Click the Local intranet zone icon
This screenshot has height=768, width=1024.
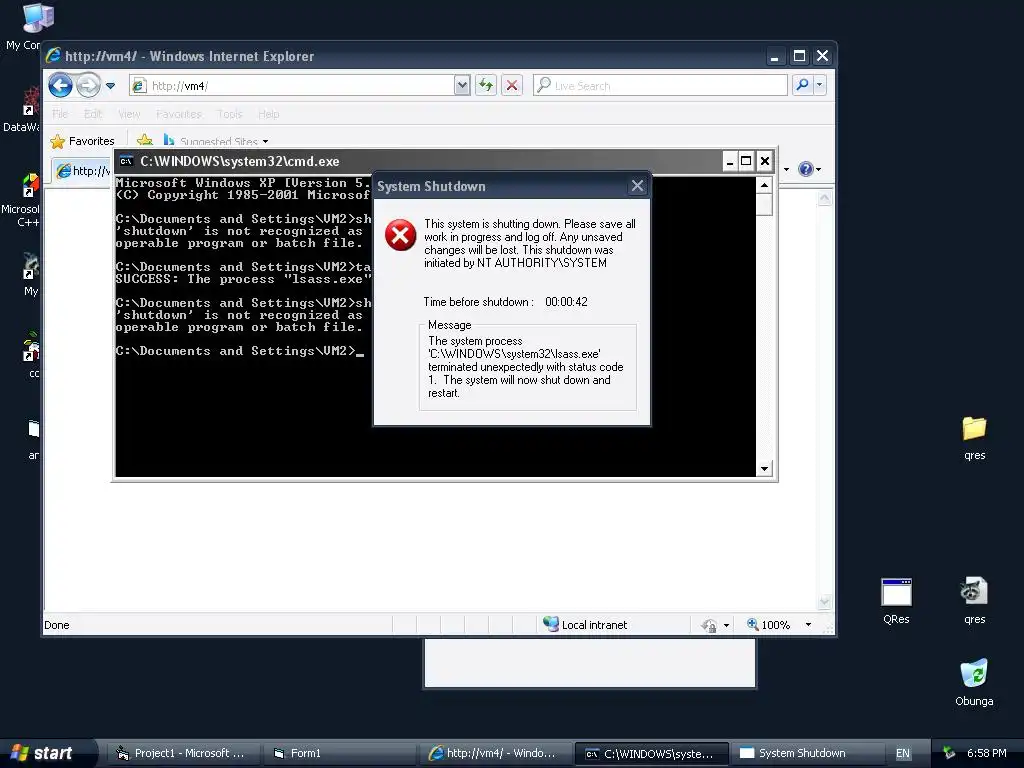tap(551, 624)
